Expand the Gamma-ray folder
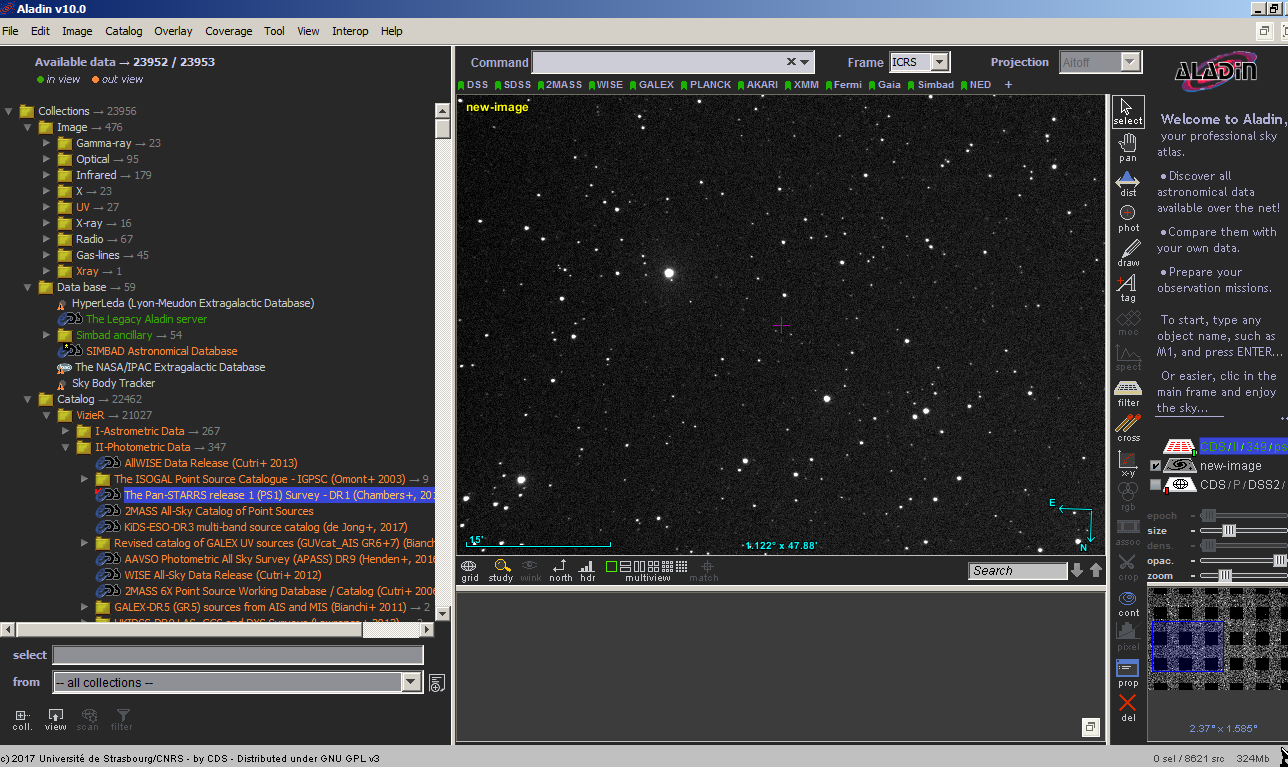 point(46,143)
